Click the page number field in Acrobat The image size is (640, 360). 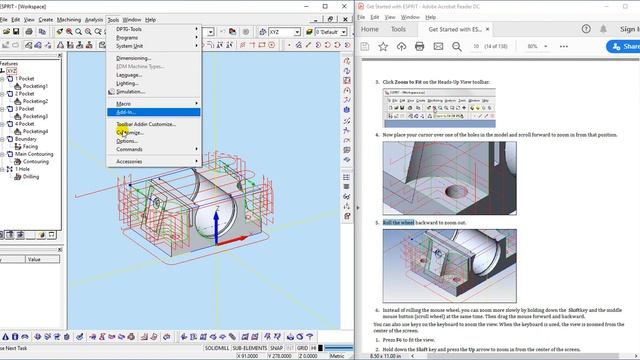tap(476, 47)
